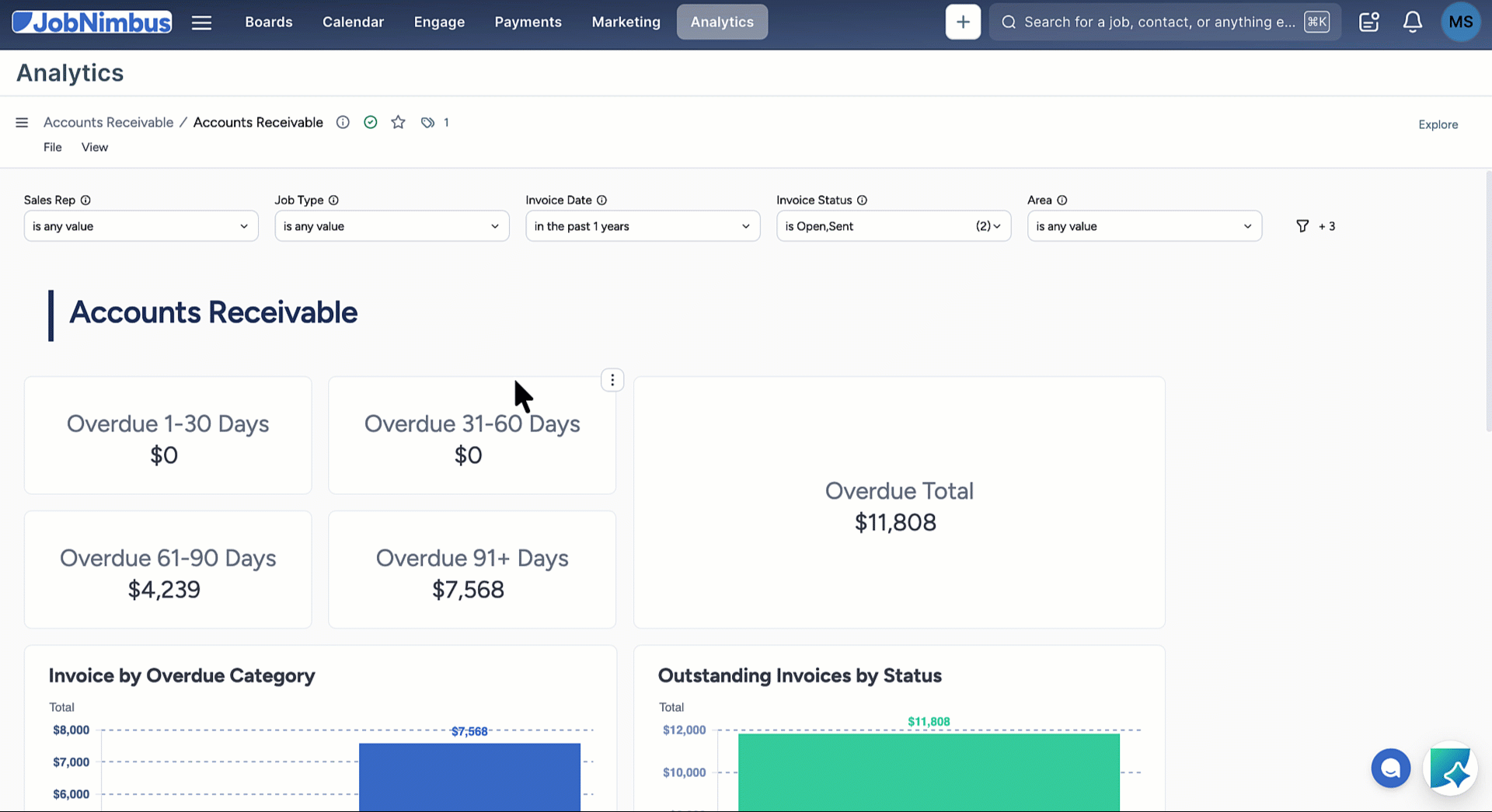Click the Invoice Status info icon
Image resolution: width=1492 pixels, height=812 pixels.
(x=862, y=200)
